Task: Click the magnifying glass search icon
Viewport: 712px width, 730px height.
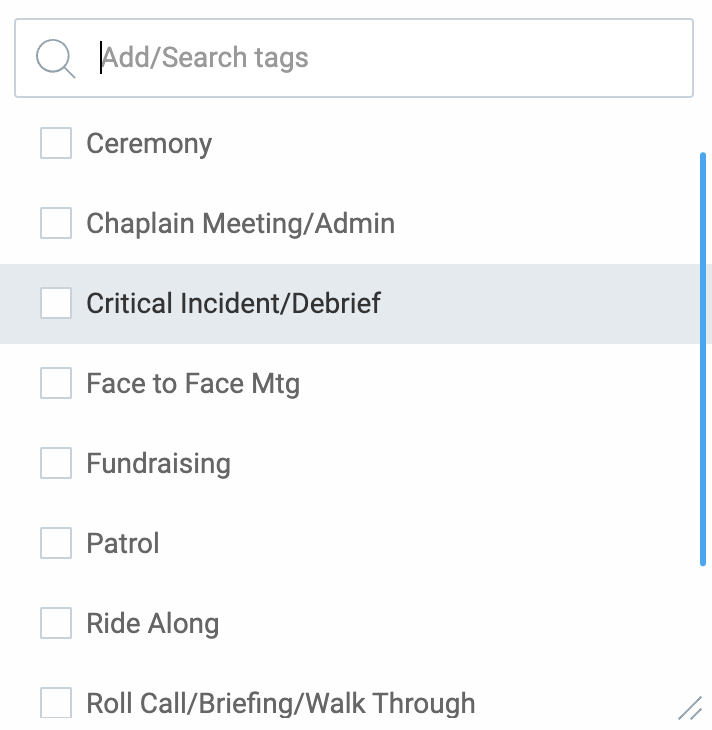Action: [x=55, y=58]
